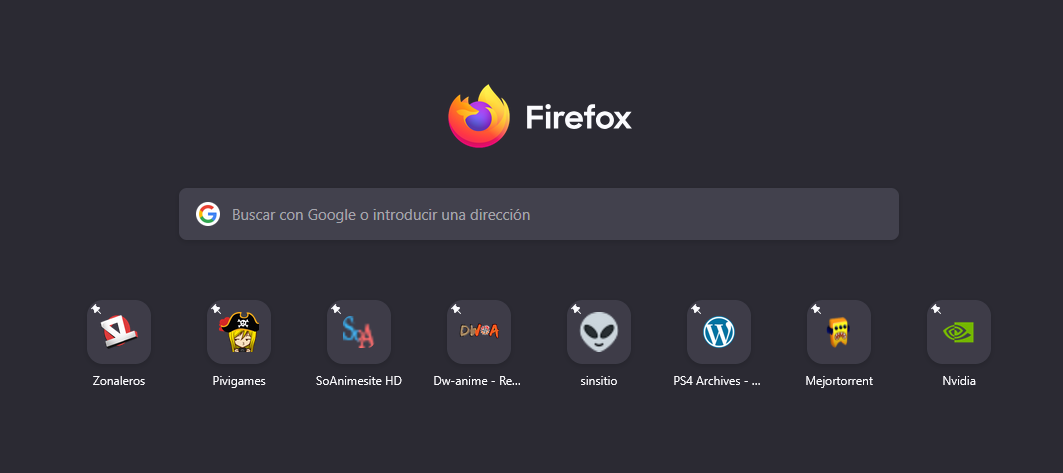The height and width of the screenshot is (473, 1063).
Task: Open the Zonaleros shortcut tile
Action: pyautogui.click(x=119, y=332)
